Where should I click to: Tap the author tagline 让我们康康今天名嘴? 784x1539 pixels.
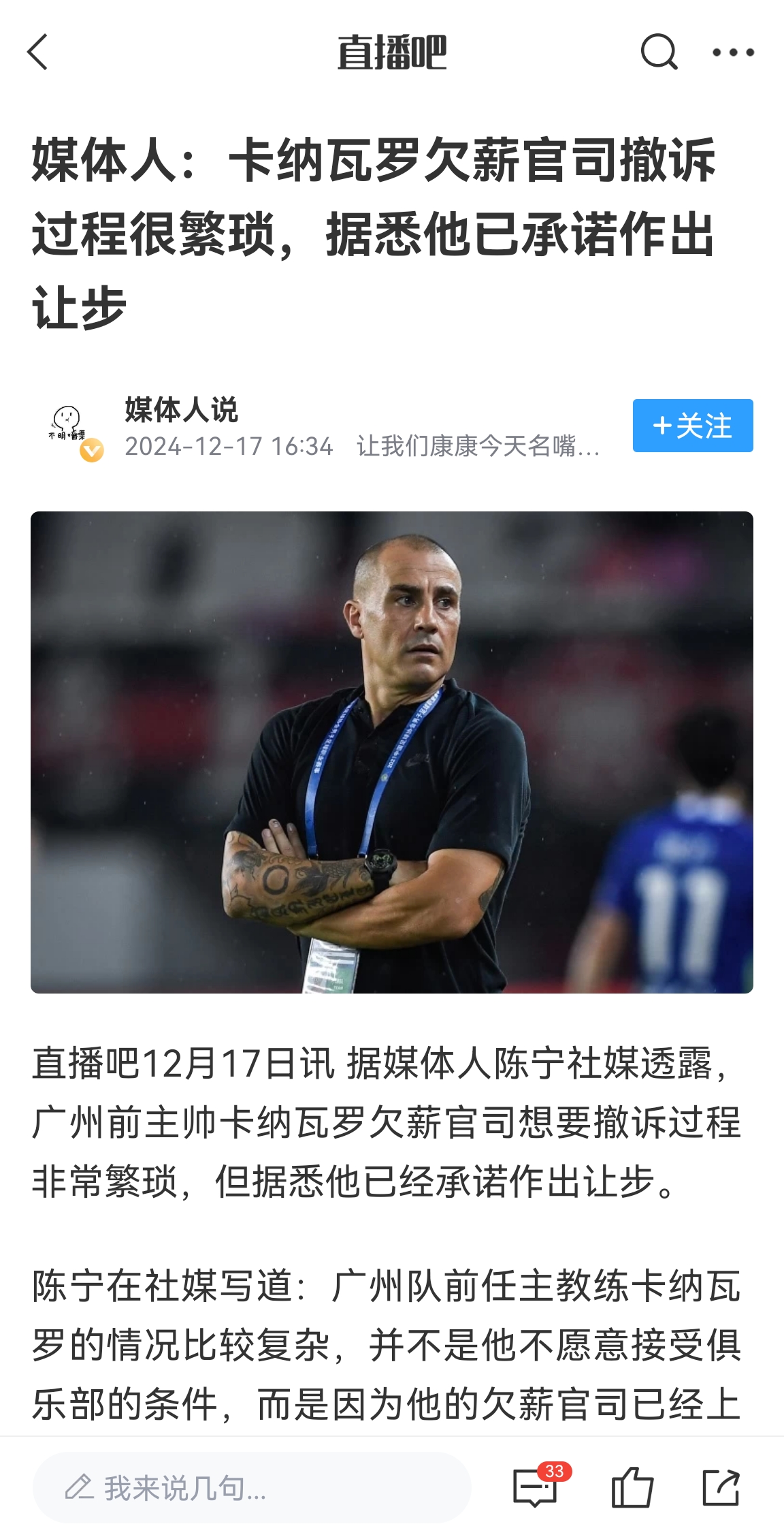478,447
